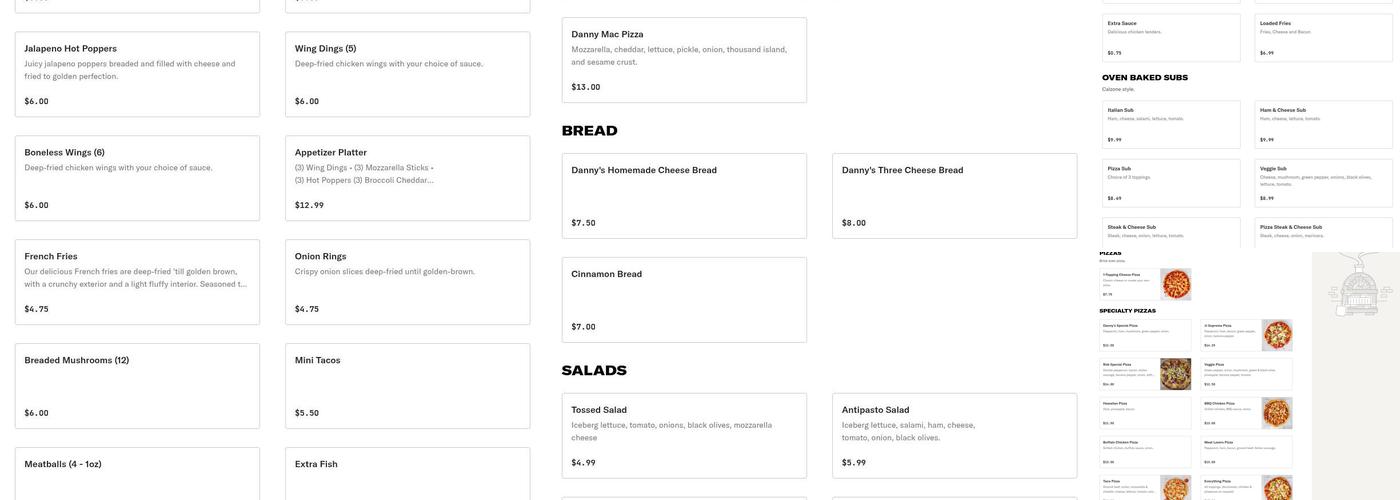Screen dimensions: 1400x500
Task: Pick the Cinnamon Bread item
Action: click(x=684, y=300)
